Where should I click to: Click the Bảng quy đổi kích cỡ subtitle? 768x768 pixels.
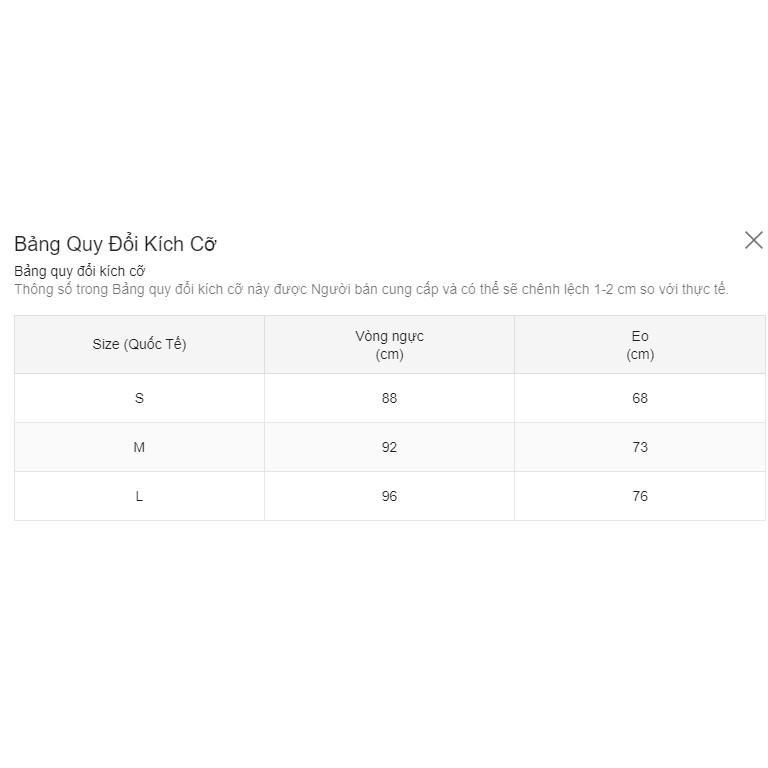(80, 271)
